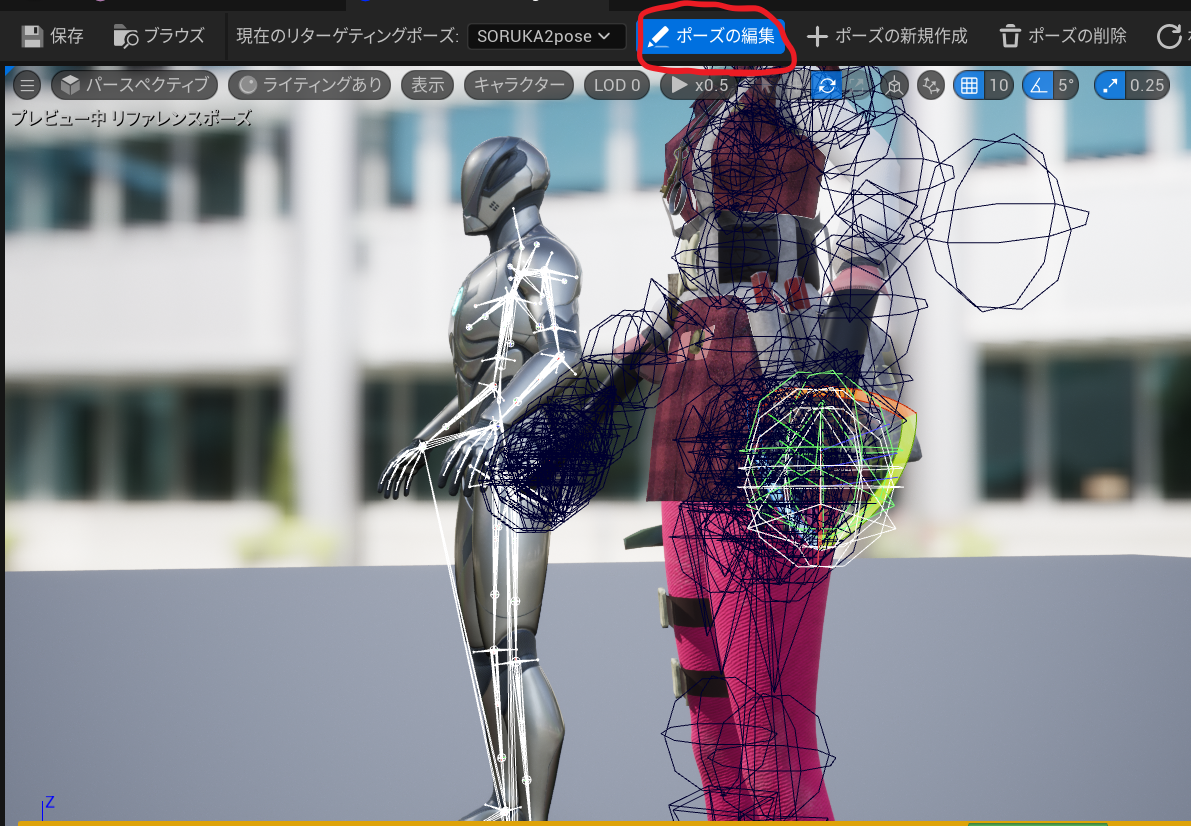Open the surface snapping options icon
1191x826 pixels.
(930, 85)
